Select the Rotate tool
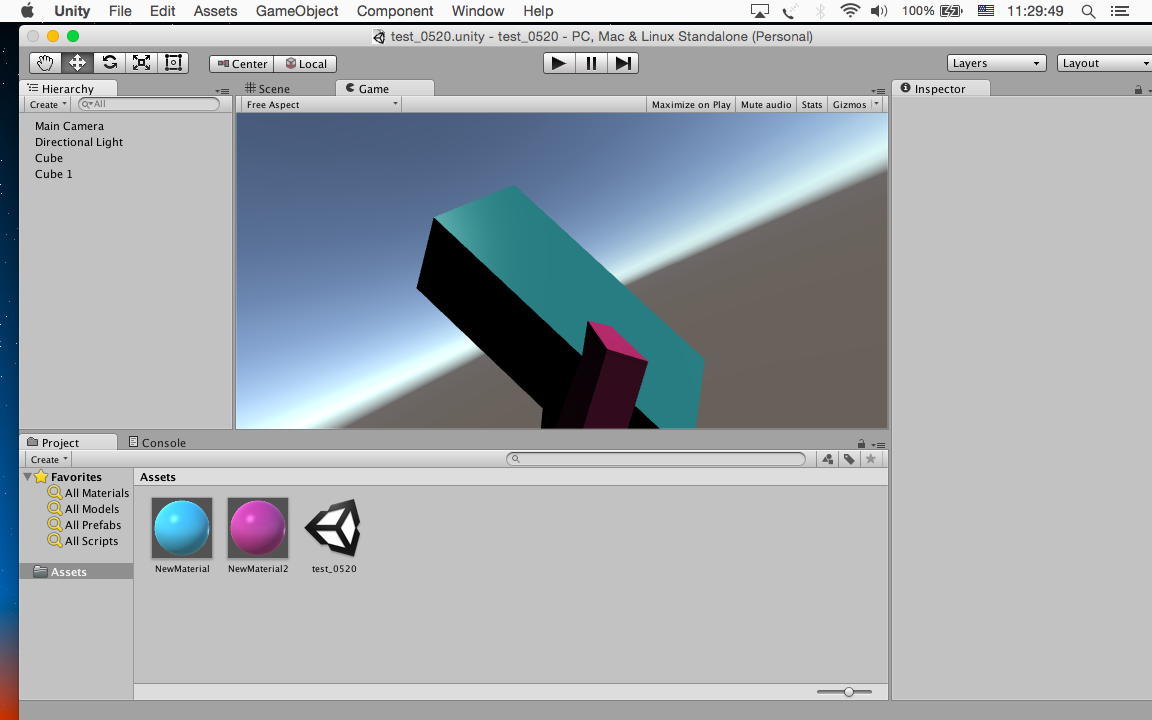 tap(109, 63)
